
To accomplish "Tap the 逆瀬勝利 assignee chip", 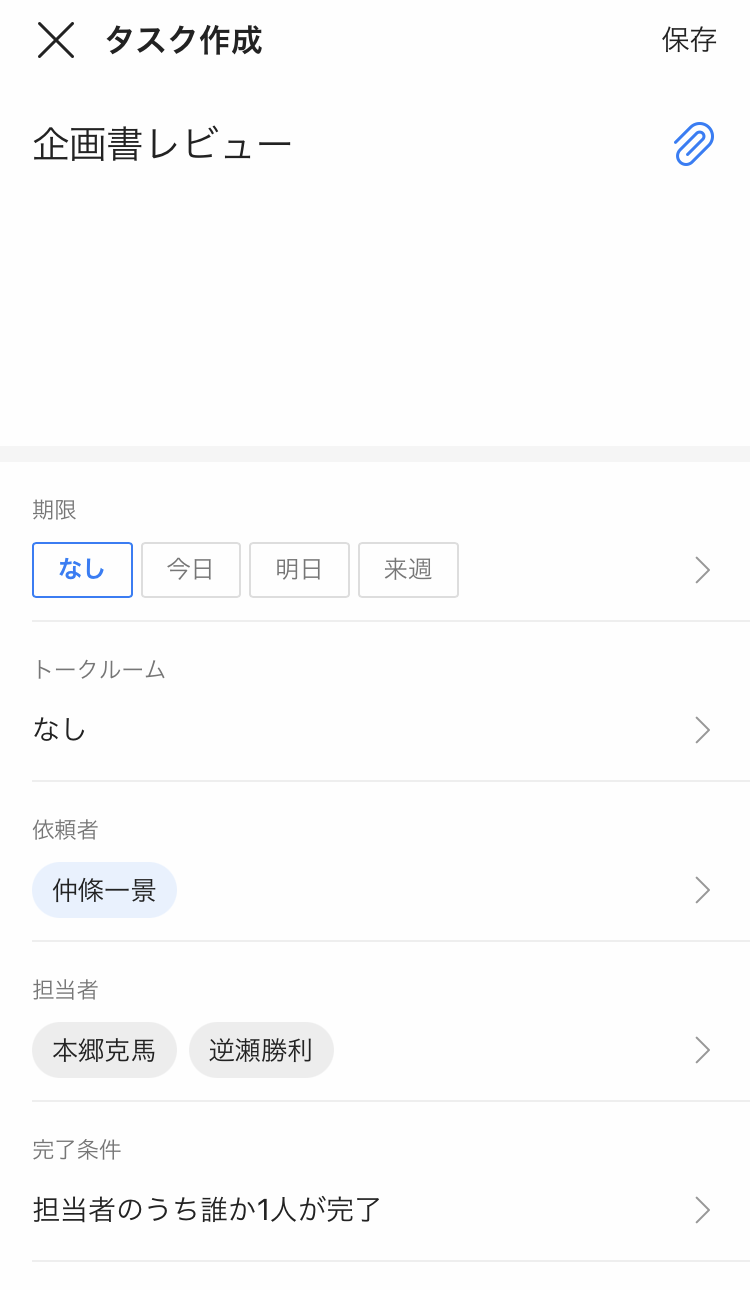I will [261, 1050].
